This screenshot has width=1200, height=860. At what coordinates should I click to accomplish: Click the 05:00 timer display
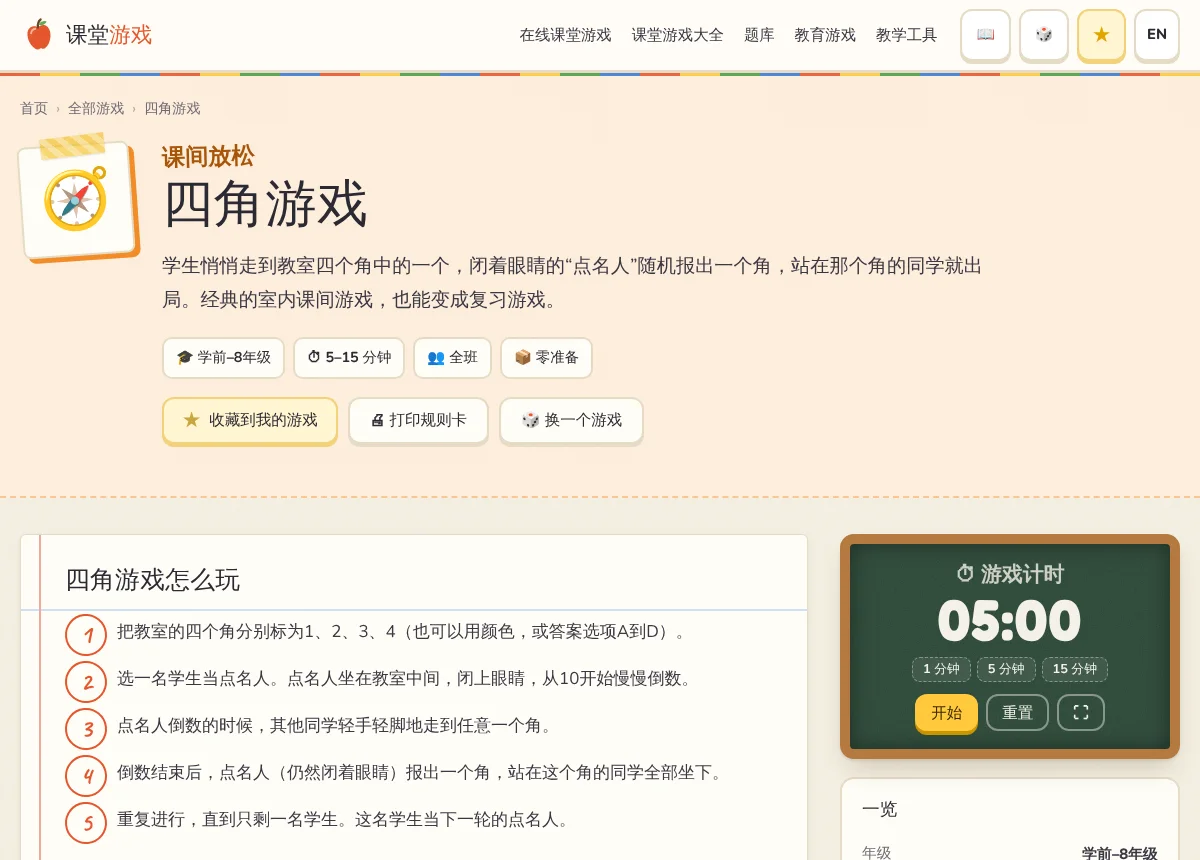(1009, 621)
